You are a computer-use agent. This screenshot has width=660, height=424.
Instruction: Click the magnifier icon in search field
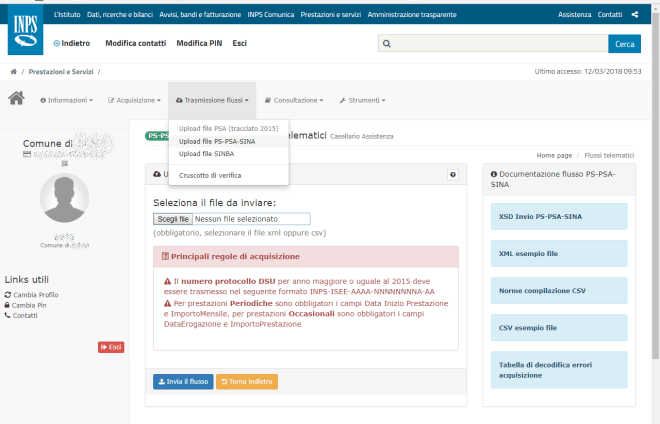coord(386,44)
